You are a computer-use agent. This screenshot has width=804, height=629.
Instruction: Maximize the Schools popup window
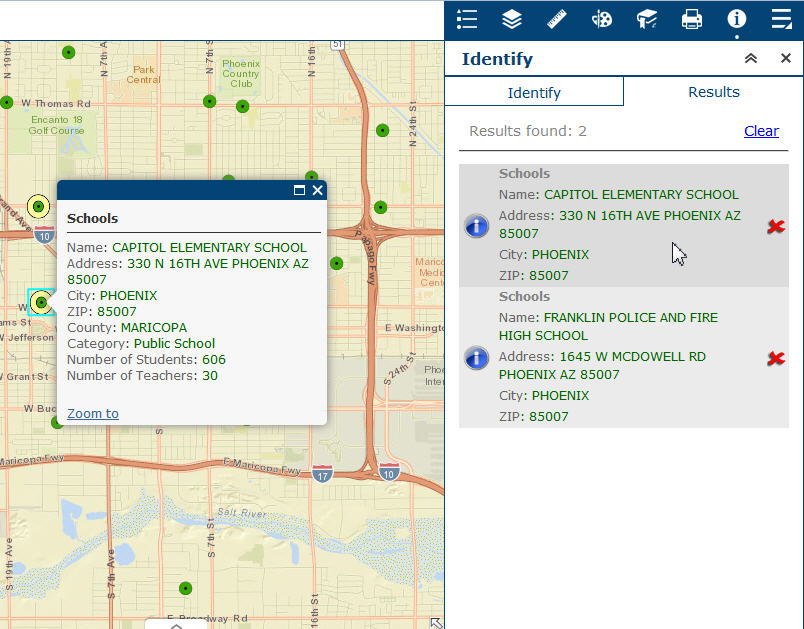pos(299,190)
